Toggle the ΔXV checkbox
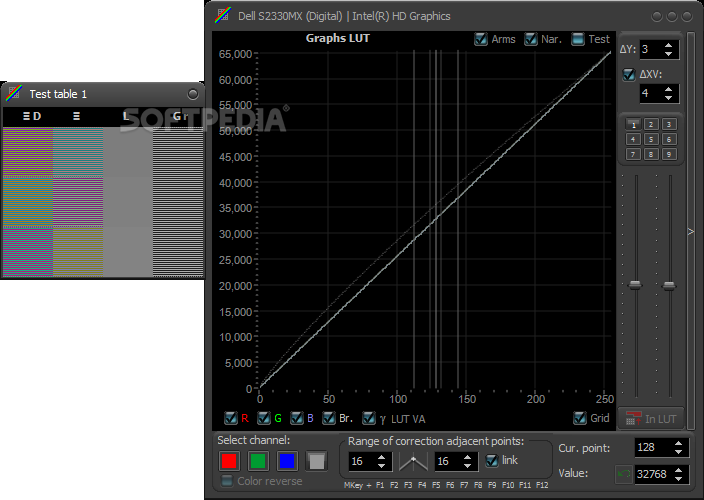The height and width of the screenshot is (500, 704). (x=629, y=75)
